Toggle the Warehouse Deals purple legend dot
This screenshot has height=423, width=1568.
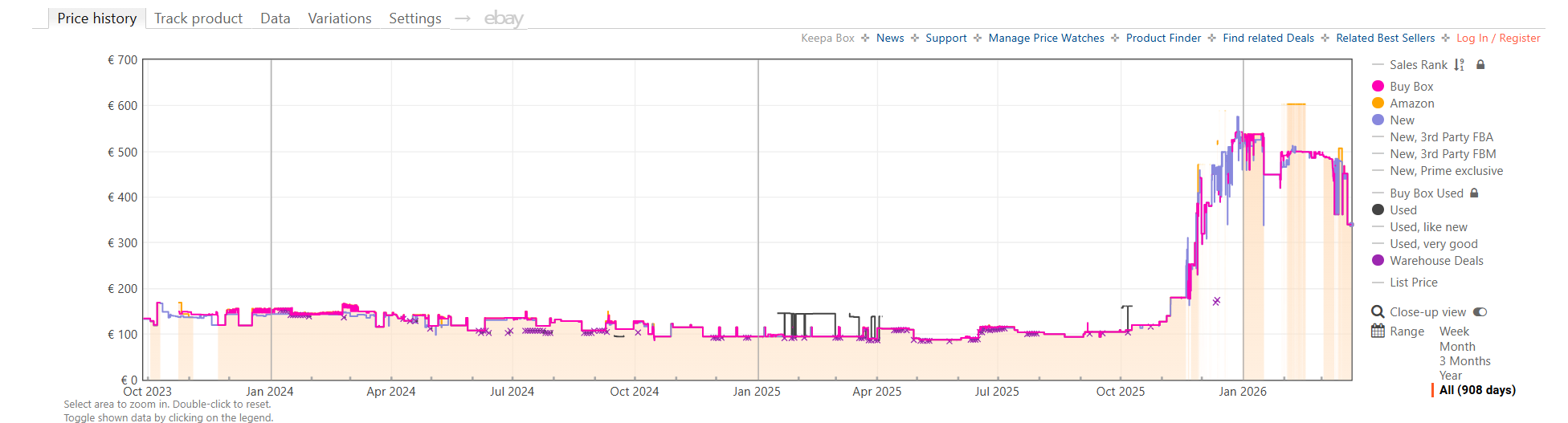point(1378,261)
